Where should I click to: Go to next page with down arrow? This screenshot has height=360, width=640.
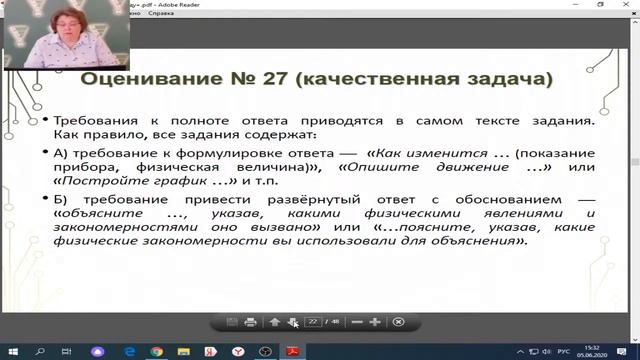[292, 322]
